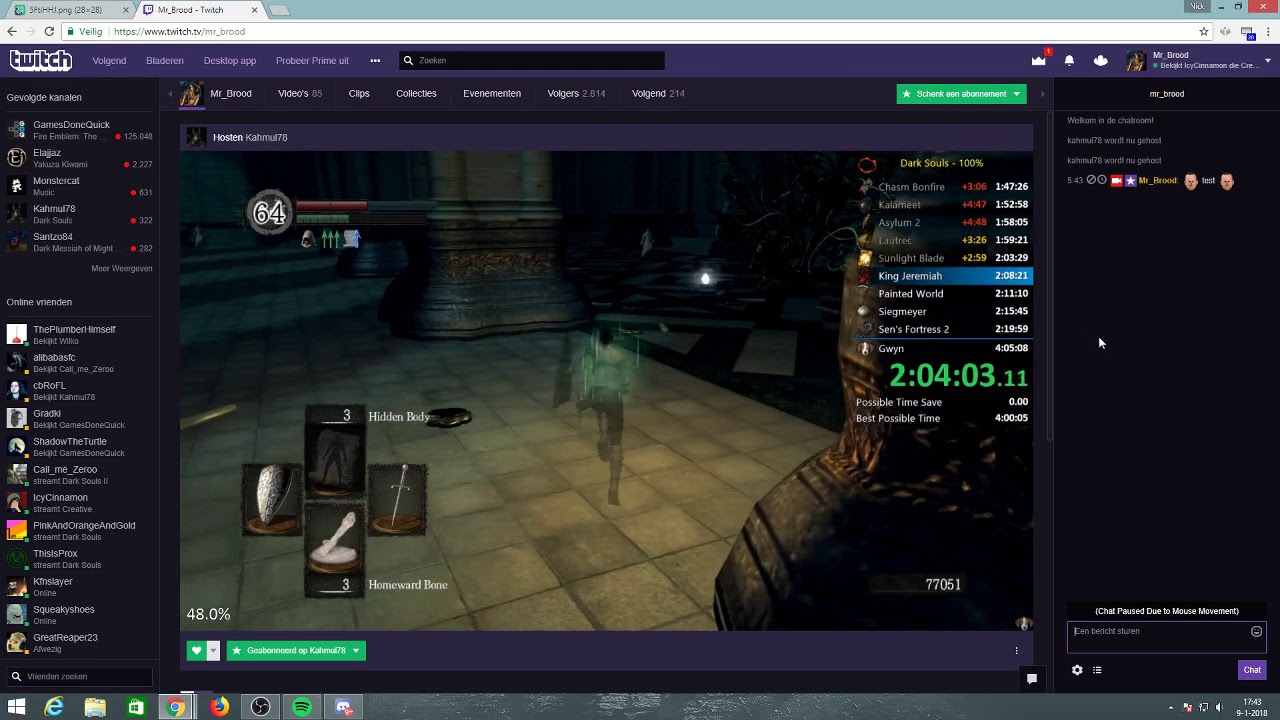1280x720 pixels.
Task: Open follow notifications dropdown beside heart
Action: tap(213, 651)
